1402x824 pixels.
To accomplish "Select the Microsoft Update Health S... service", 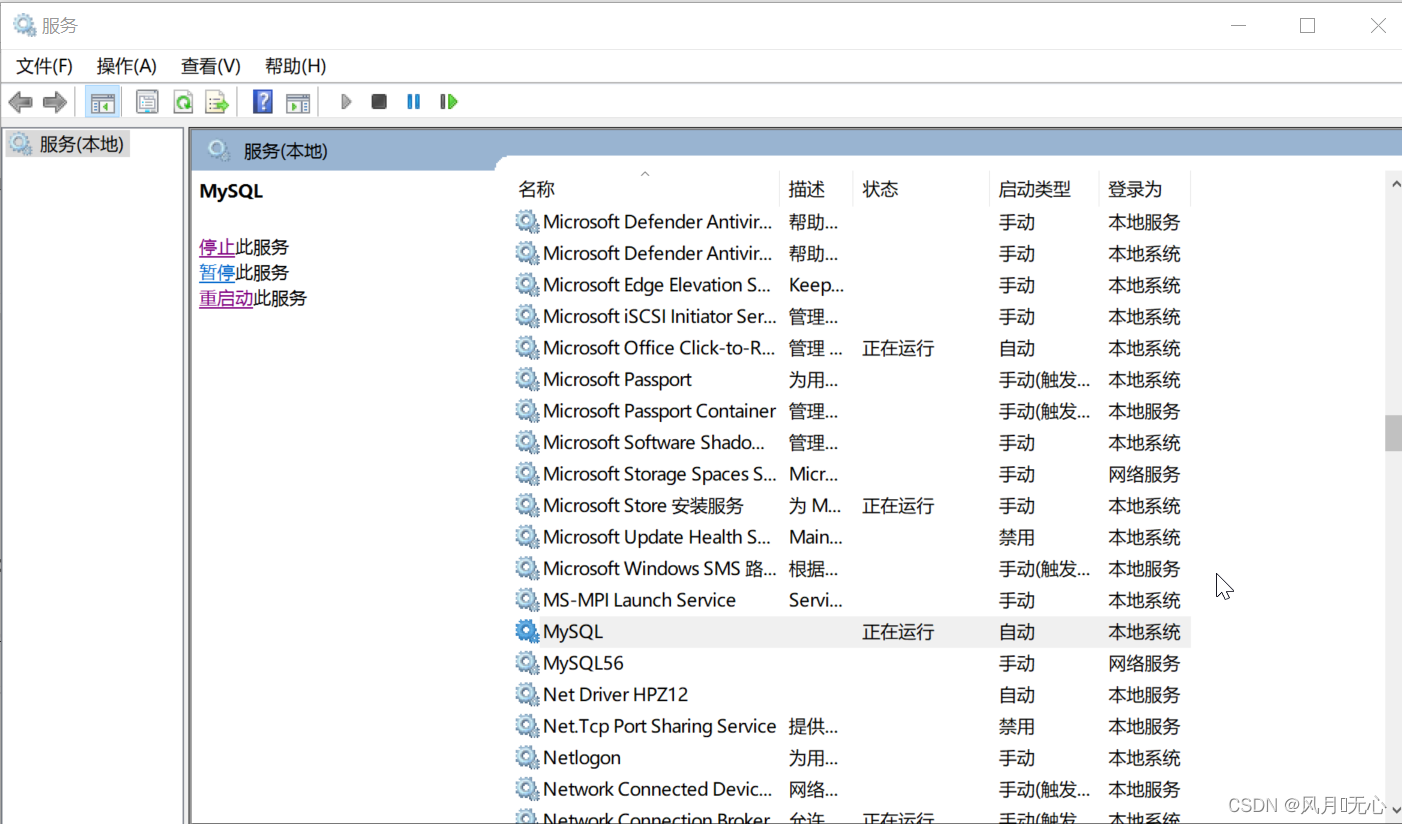I will tap(851, 537).
